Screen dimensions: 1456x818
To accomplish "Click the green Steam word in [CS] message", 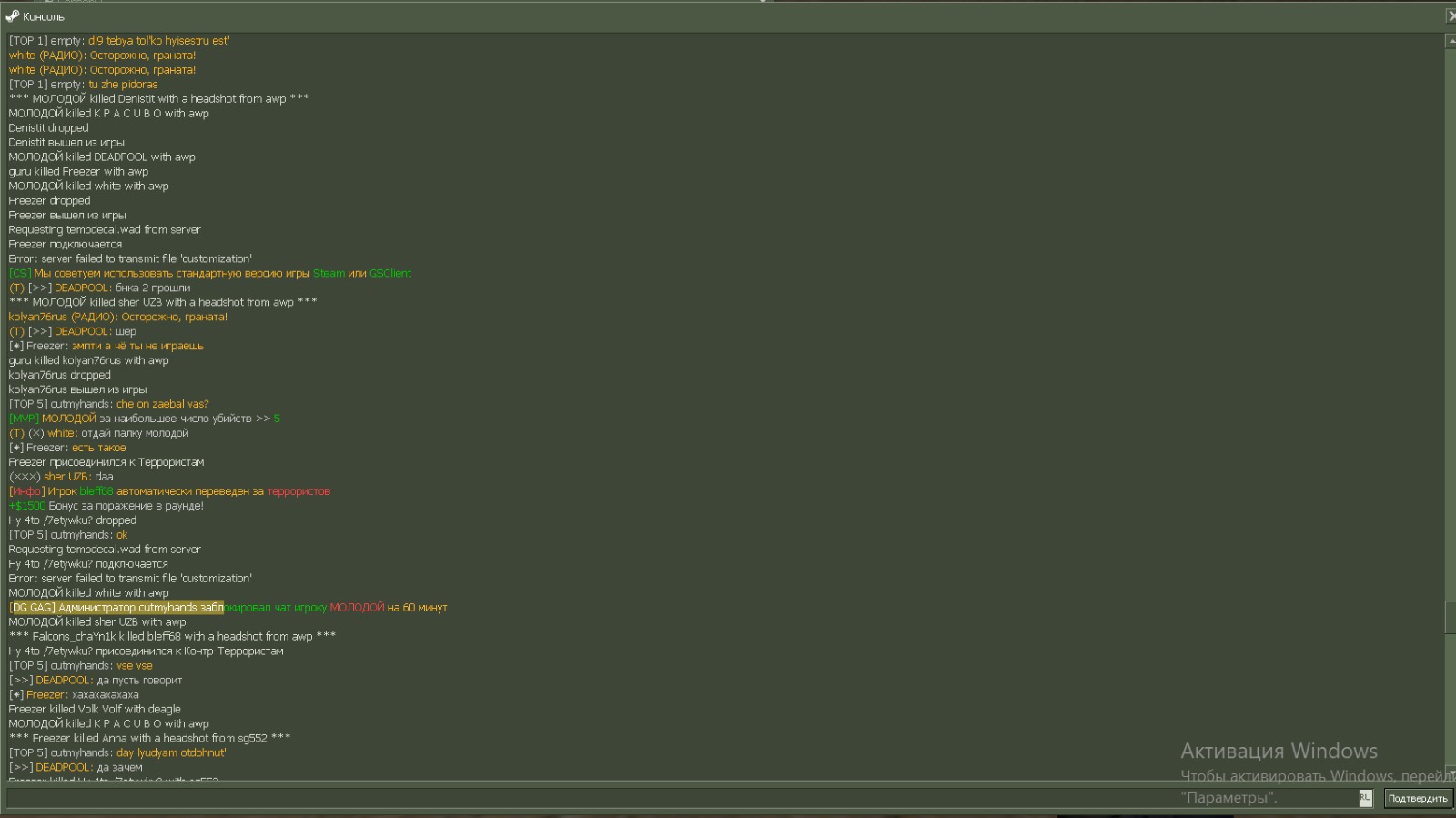I will point(329,273).
